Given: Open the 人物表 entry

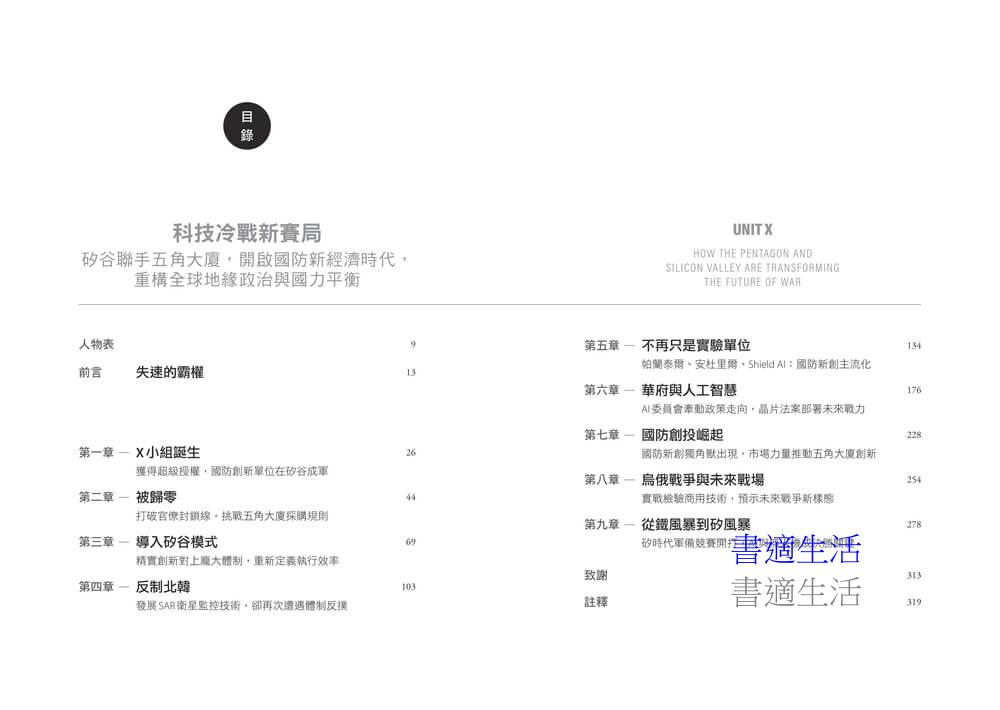Looking at the screenshot, I should coord(96,345).
